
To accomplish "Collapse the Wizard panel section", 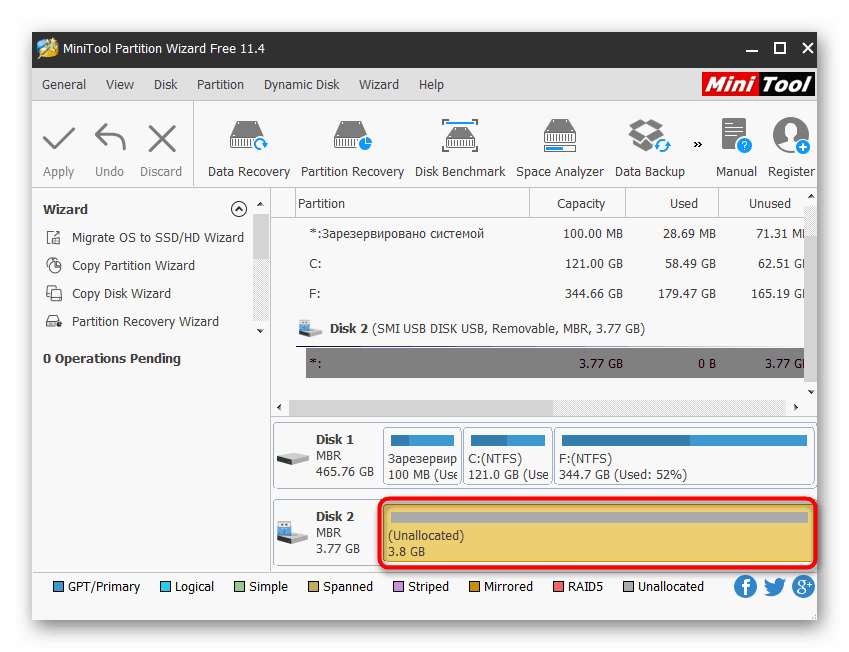I will click(x=239, y=209).
